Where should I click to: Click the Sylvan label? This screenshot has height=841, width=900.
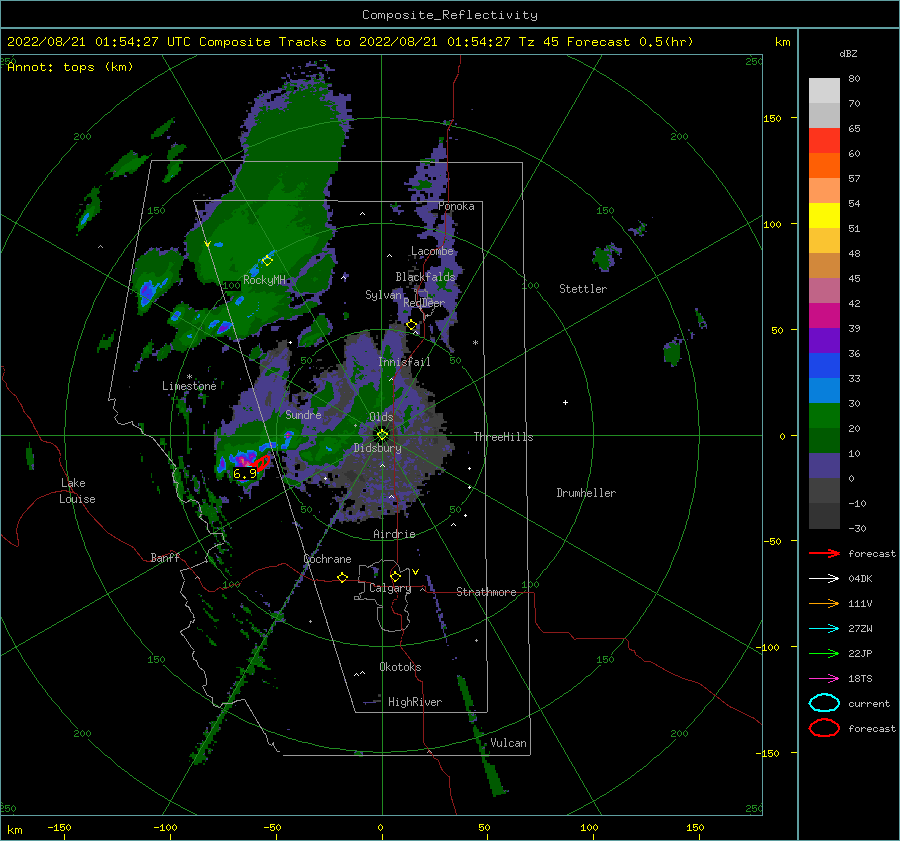[384, 295]
